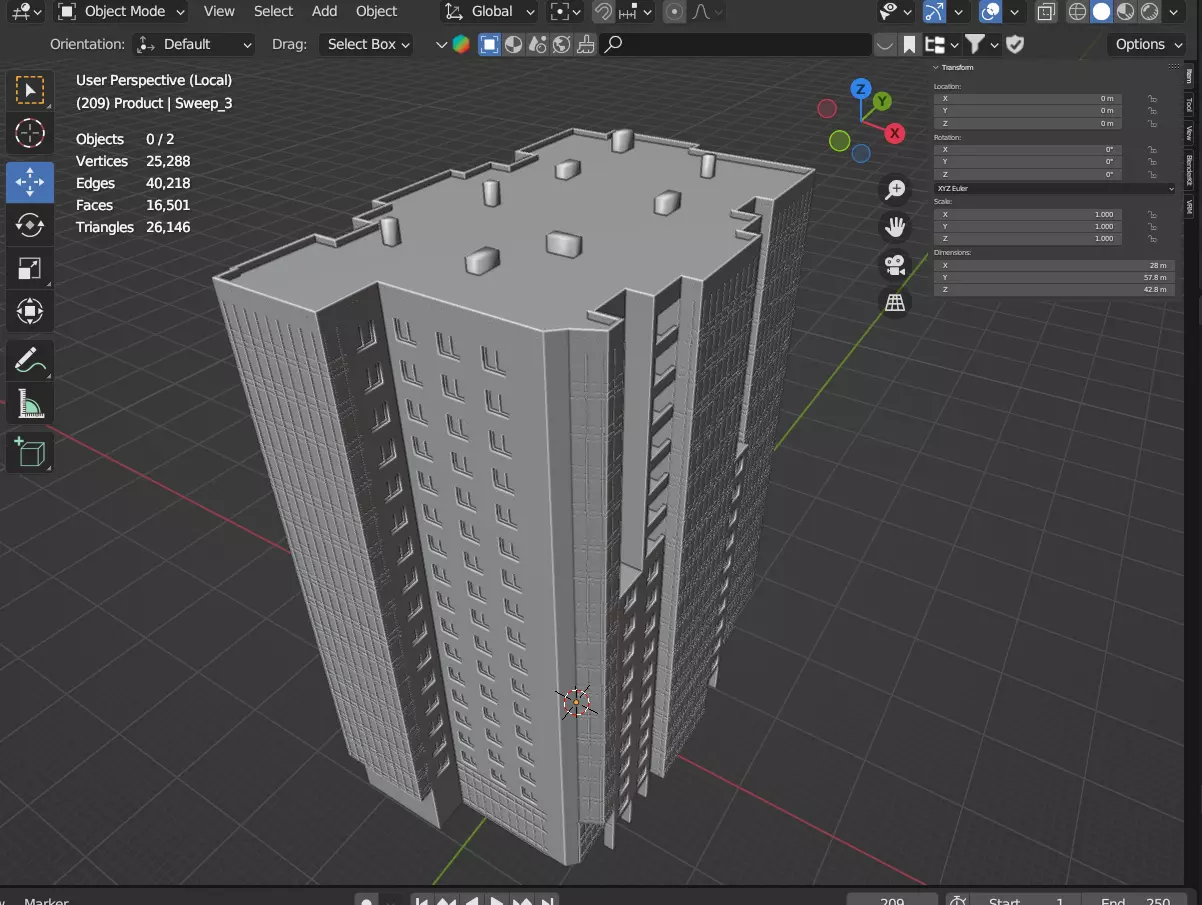The height and width of the screenshot is (905, 1202).
Task: Switch to the View sidebar tab
Action: click(x=1190, y=132)
